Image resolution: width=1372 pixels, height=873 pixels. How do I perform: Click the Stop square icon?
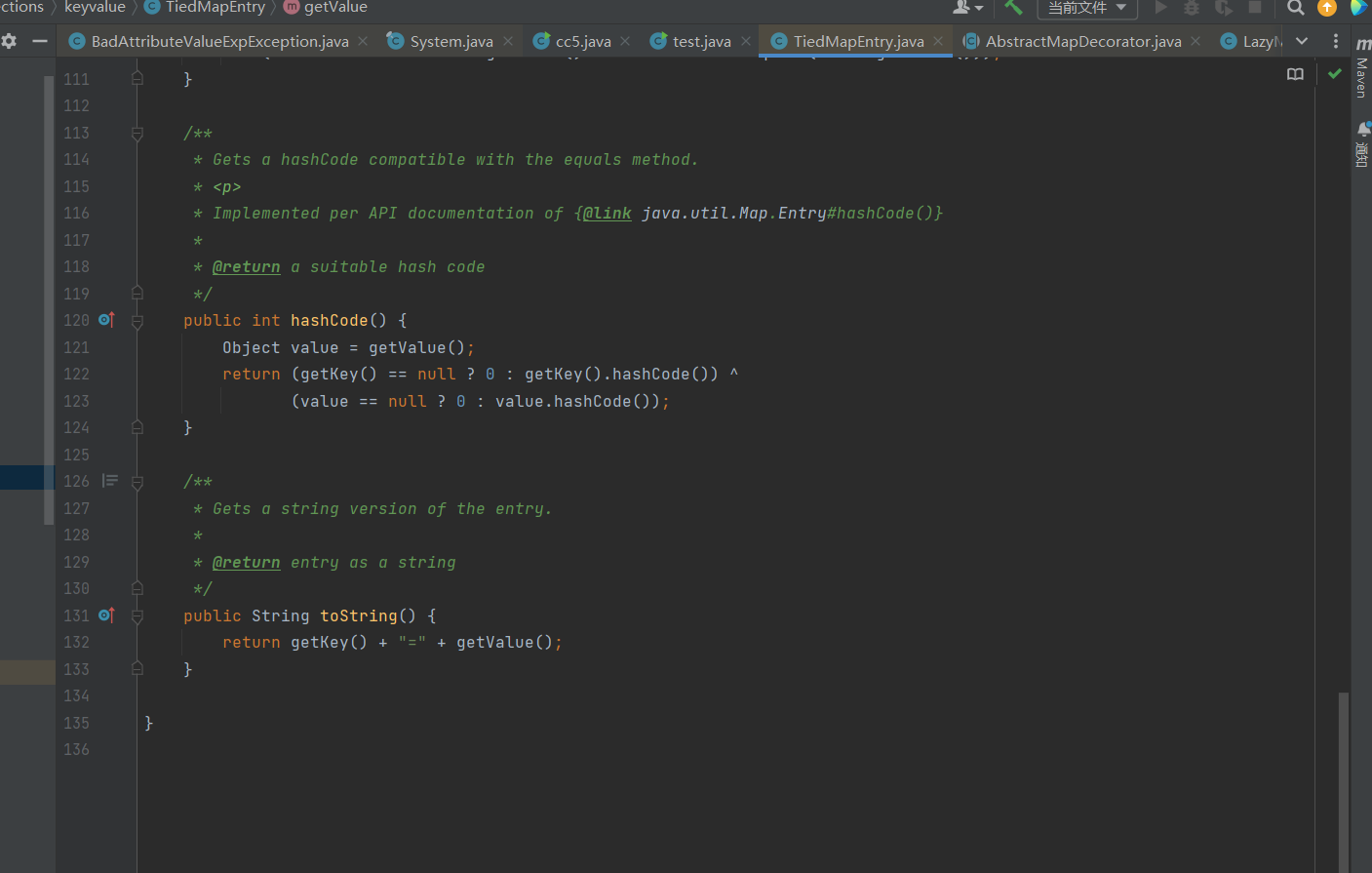coord(1255,7)
